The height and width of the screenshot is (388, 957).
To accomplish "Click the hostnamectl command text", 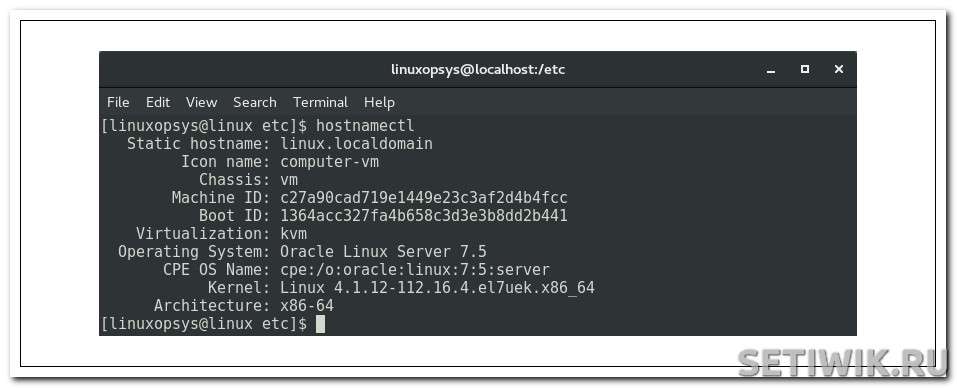I will click(365, 126).
